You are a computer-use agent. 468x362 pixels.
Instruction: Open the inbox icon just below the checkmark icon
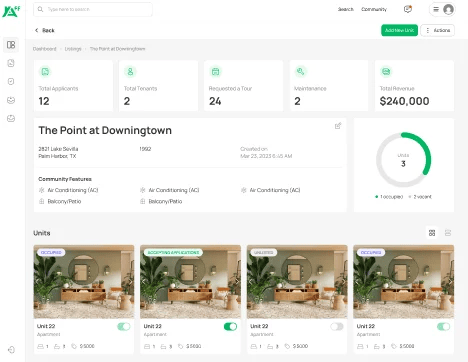(11, 100)
